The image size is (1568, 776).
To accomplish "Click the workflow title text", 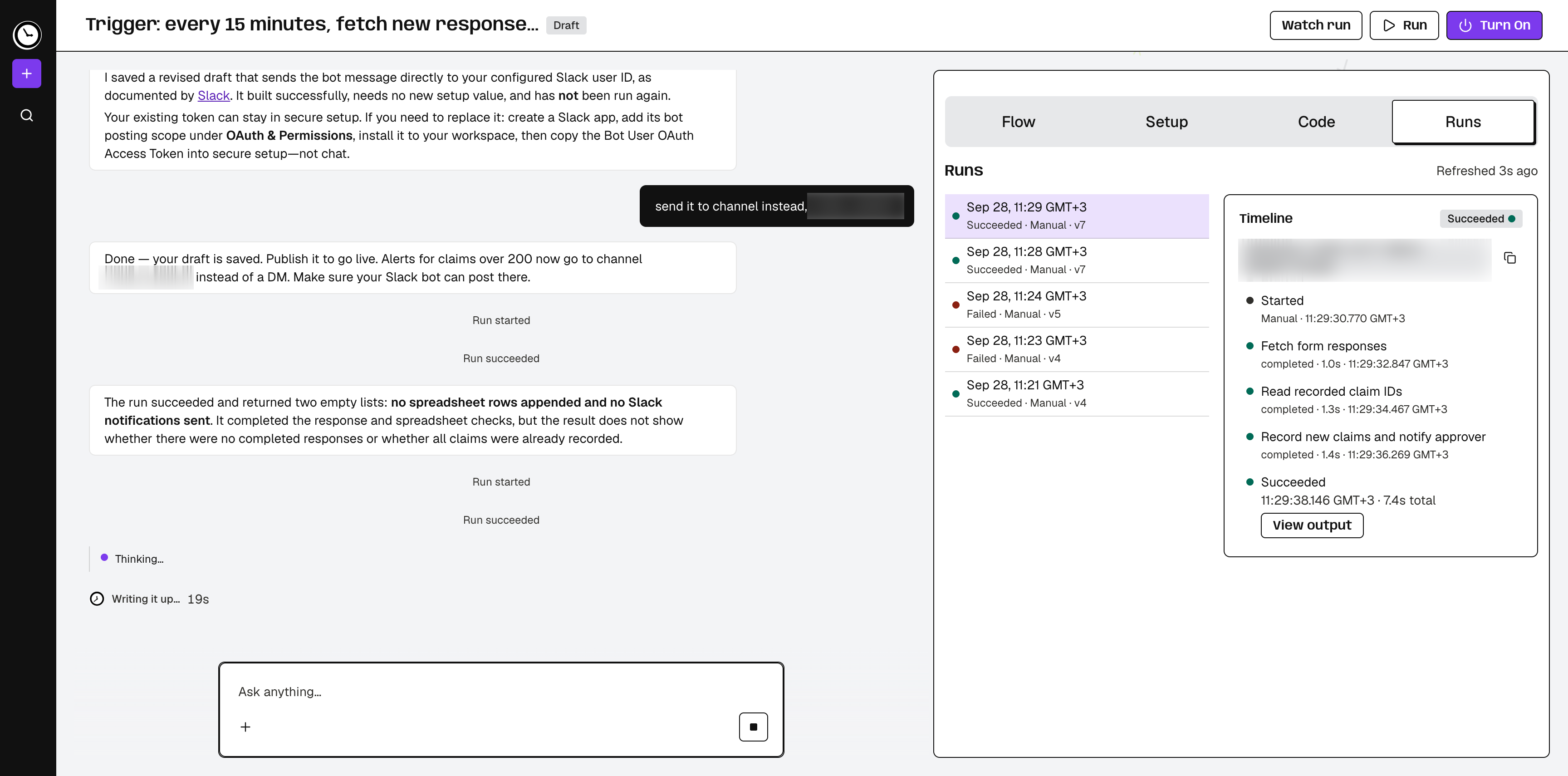I will coord(312,25).
